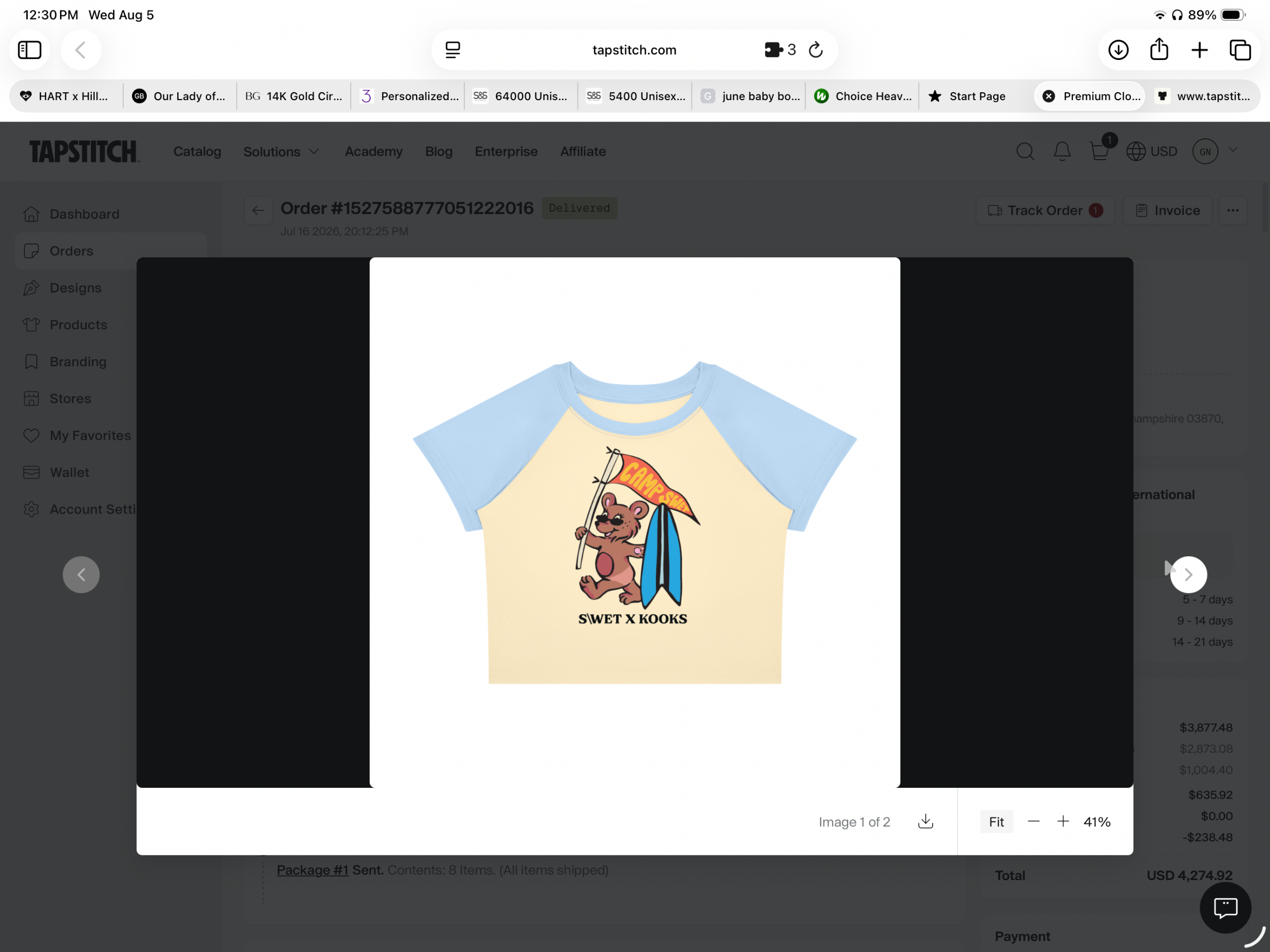
Task: Download the current preview image
Action: tap(926, 822)
